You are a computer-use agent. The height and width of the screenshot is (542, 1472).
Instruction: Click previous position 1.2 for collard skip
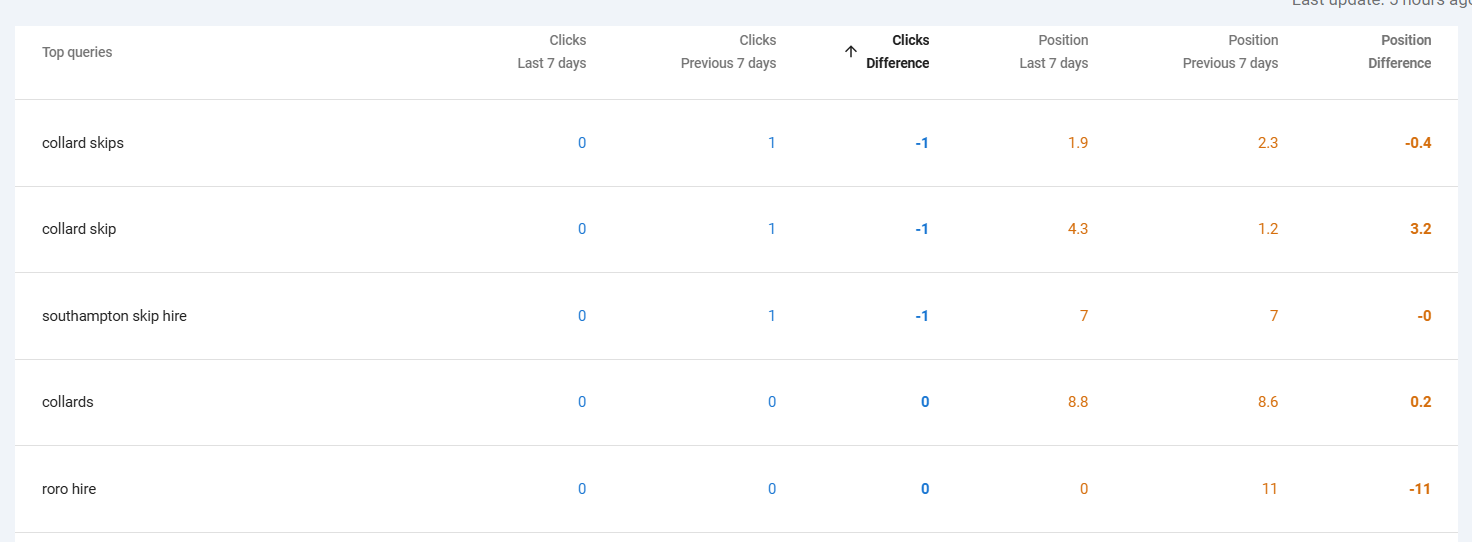tap(1268, 229)
